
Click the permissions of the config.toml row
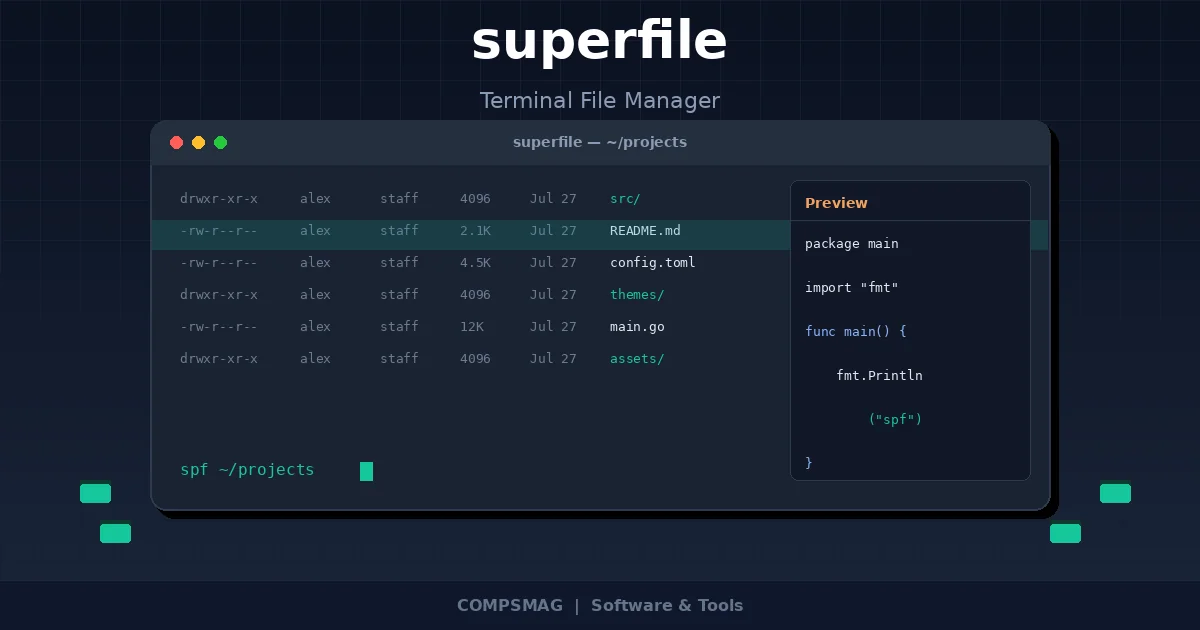(x=219, y=263)
